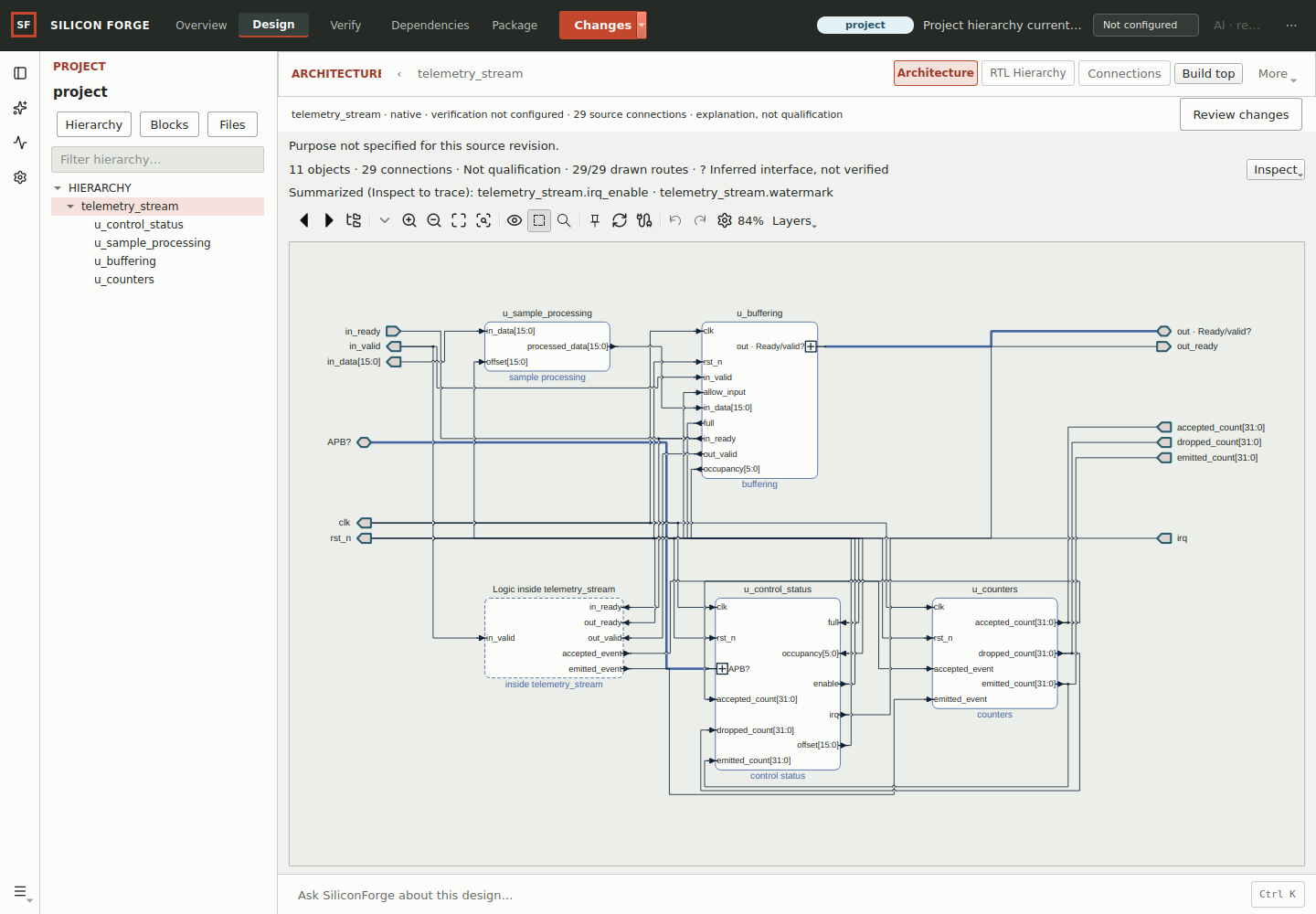Switch to the Verify tab
This screenshot has height=914, width=1316.
(345, 25)
